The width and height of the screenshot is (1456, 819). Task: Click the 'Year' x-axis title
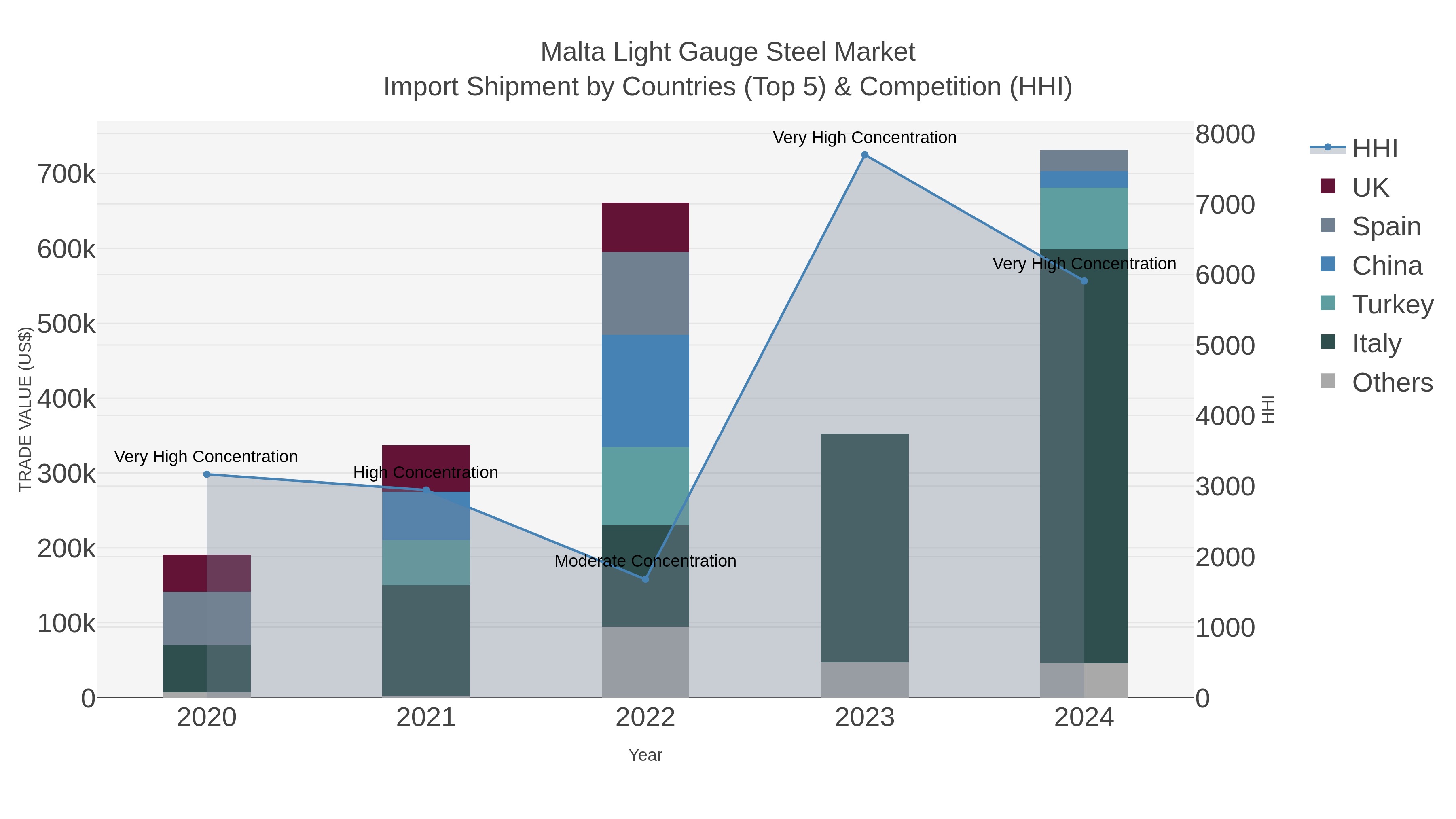tap(645, 755)
